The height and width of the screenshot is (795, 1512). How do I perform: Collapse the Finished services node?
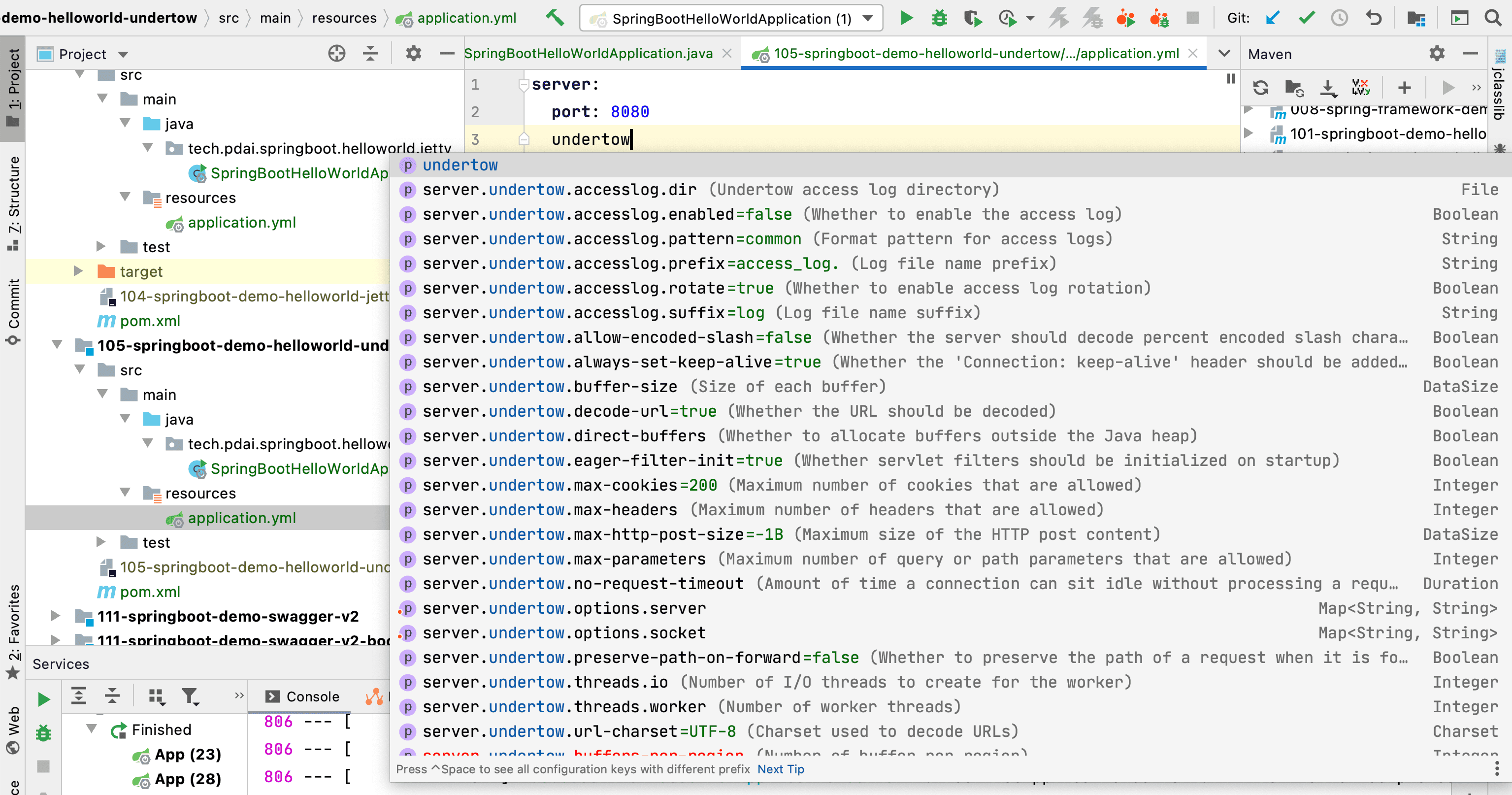92,729
